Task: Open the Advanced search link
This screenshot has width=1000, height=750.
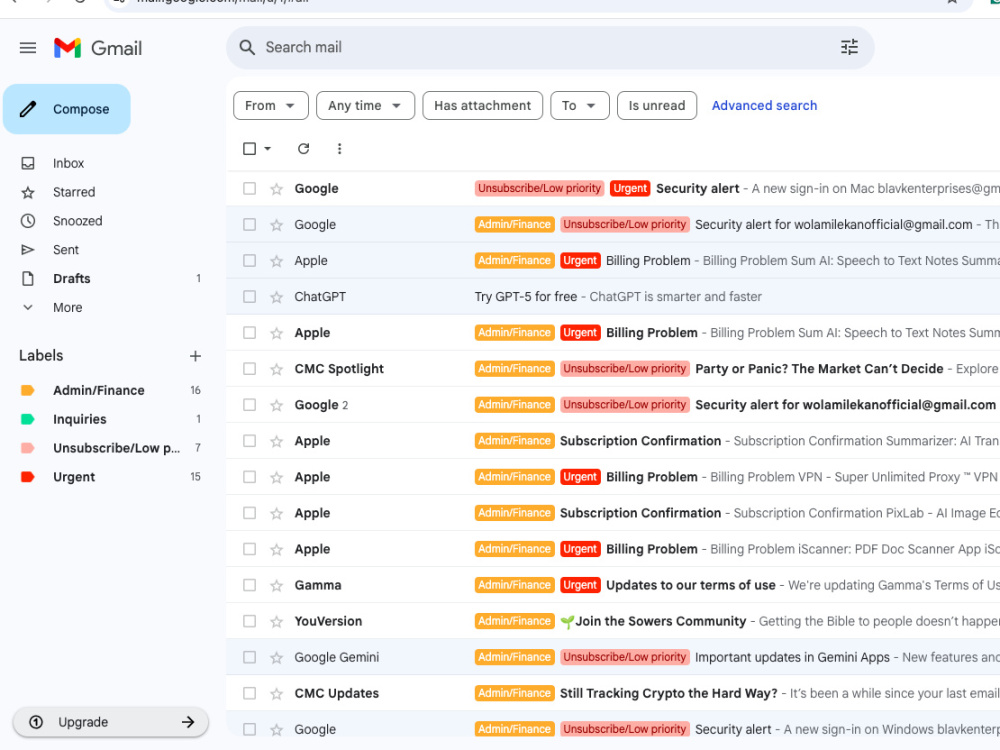Action: pos(764,105)
